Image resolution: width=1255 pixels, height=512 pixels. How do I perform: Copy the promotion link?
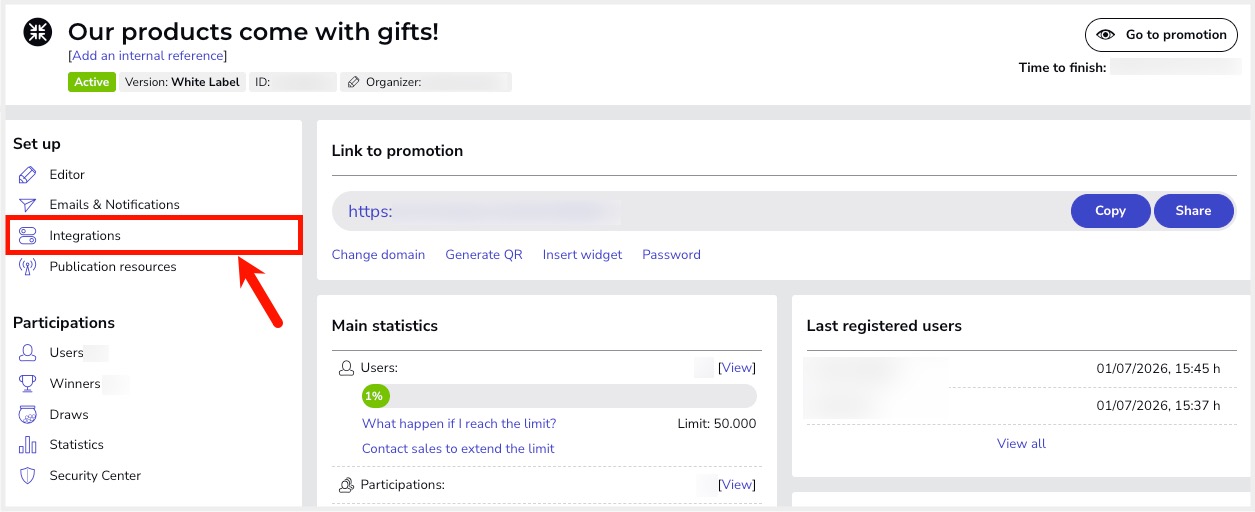tap(1110, 211)
